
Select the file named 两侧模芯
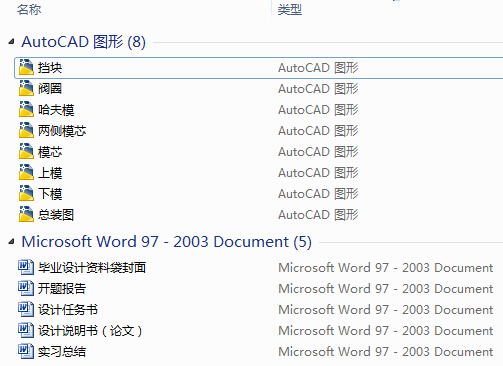tap(62, 131)
